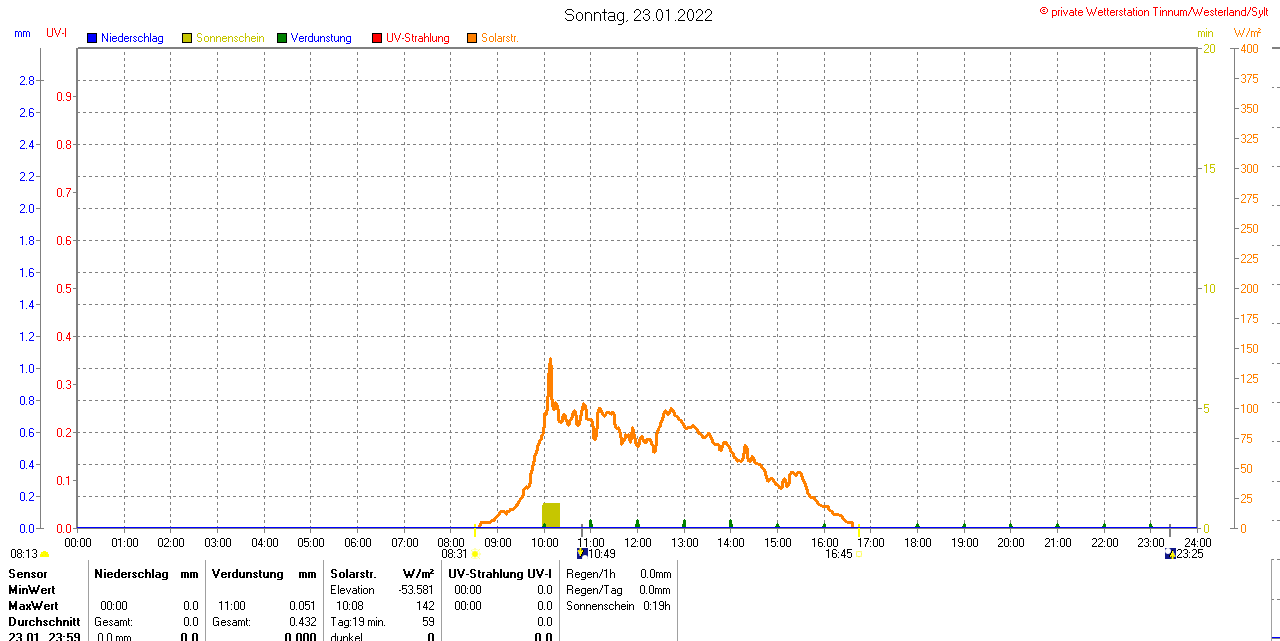1280x641 pixels.
Task: Click the sunset icon at 16:45
Action: pos(858,554)
